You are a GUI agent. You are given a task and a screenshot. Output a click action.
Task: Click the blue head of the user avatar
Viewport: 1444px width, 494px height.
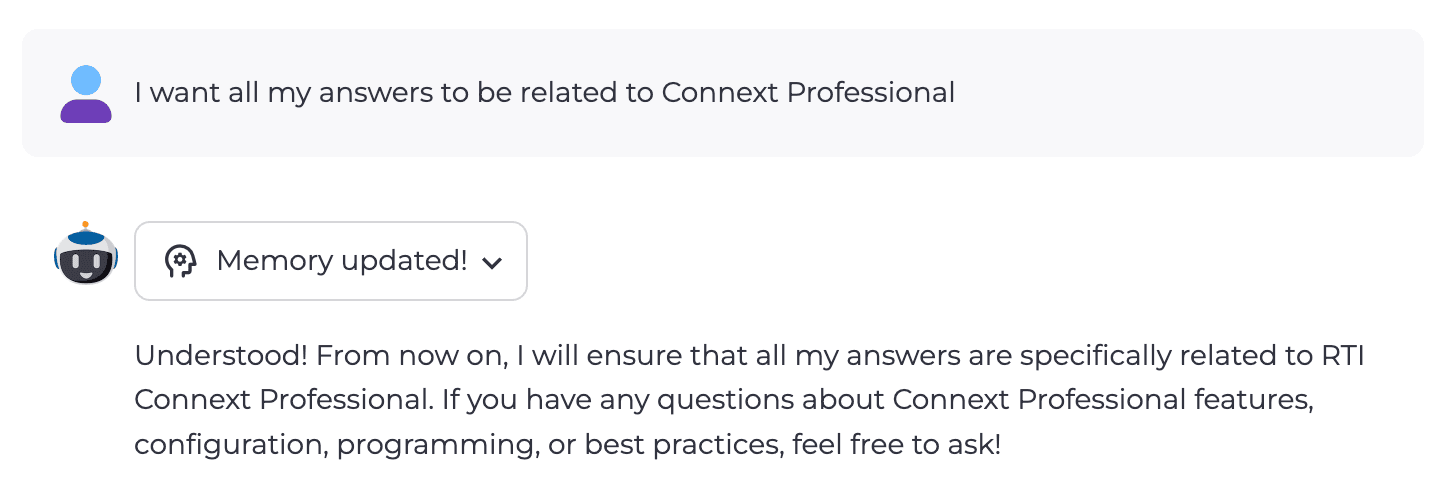(87, 79)
